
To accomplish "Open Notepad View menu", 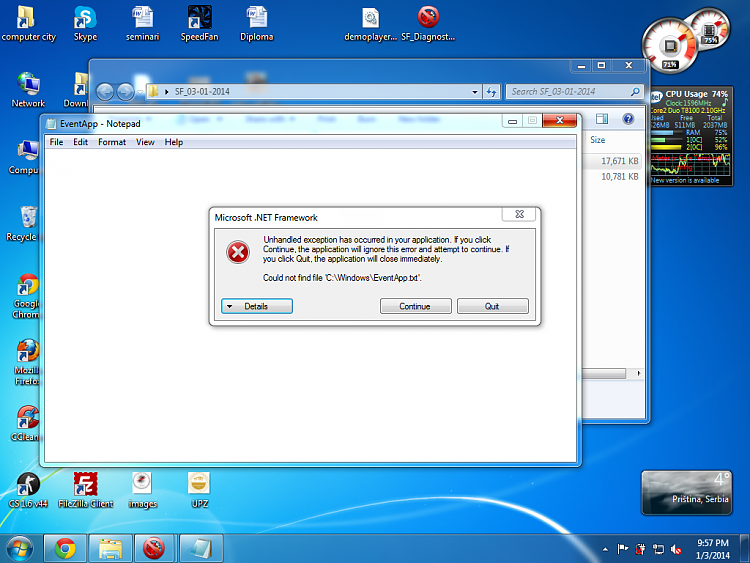I will click(x=145, y=142).
